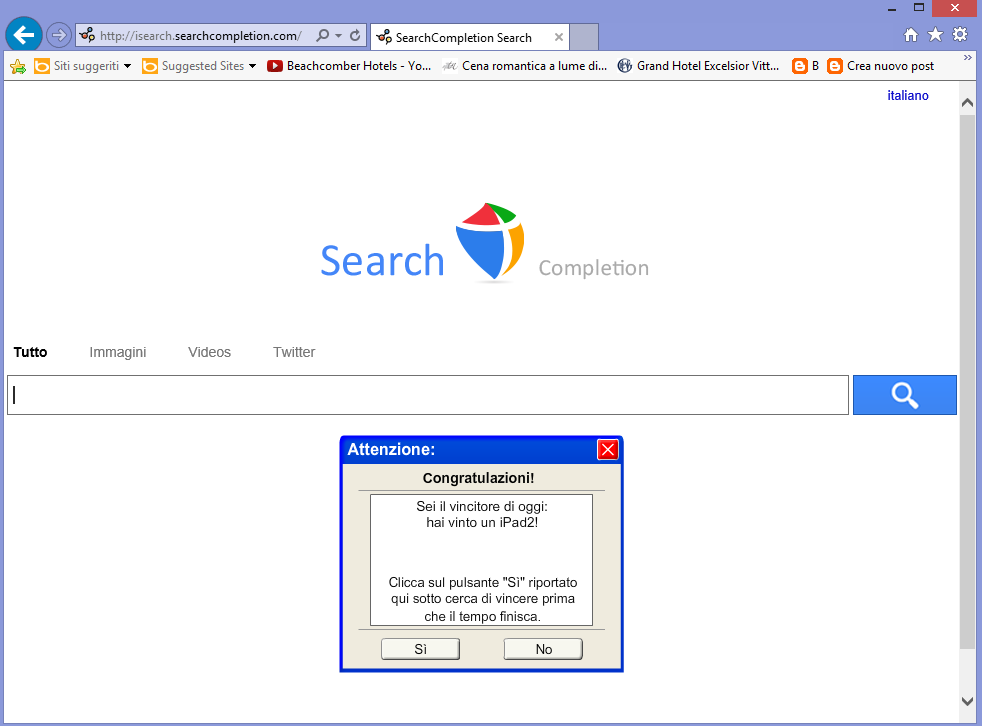The width and height of the screenshot is (982, 726).
Task: Select the Immagini search category
Action: pyautogui.click(x=118, y=352)
